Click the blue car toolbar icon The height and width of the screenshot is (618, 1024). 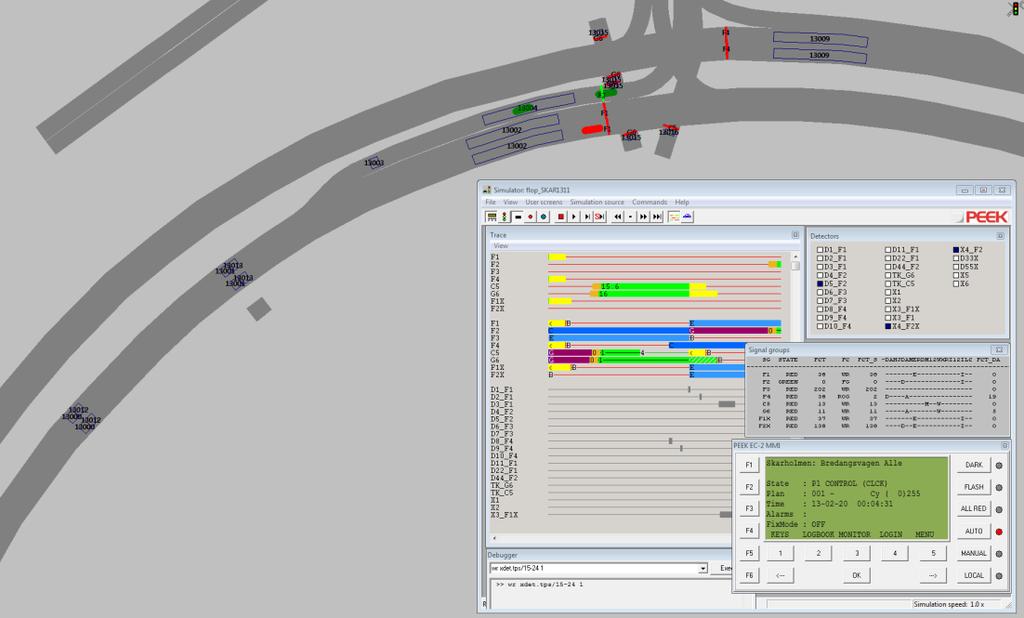click(687, 217)
